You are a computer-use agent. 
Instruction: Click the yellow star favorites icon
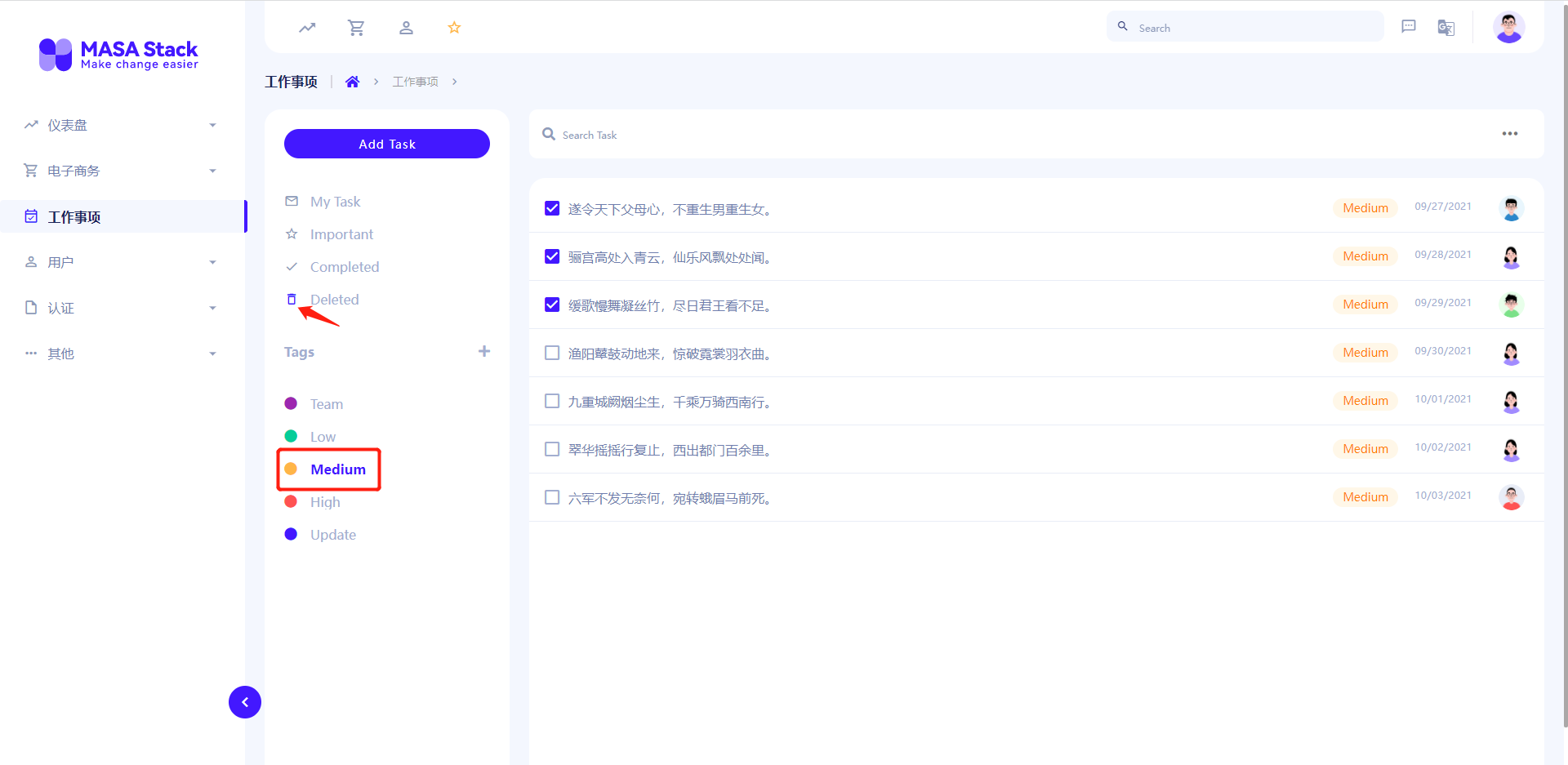[x=455, y=28]
